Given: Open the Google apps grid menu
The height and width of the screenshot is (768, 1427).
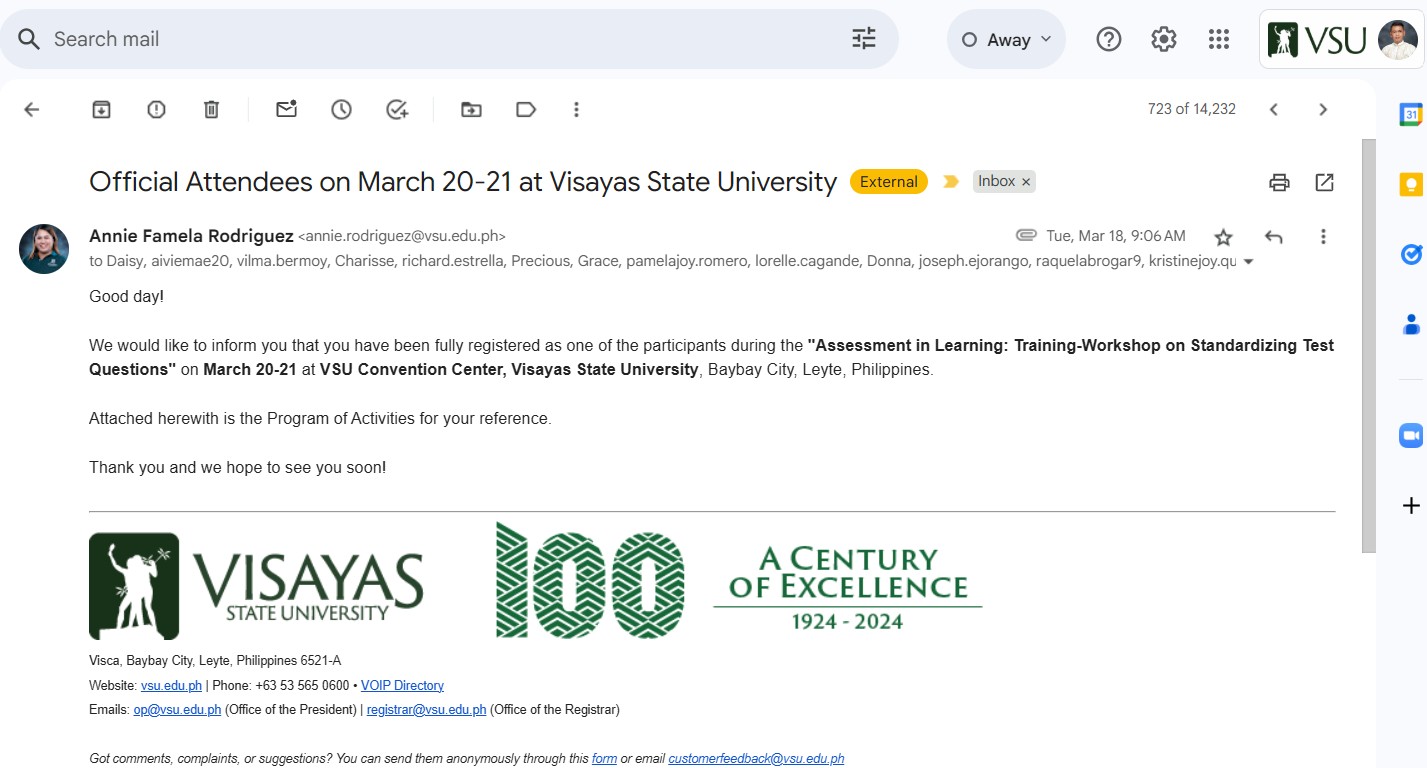Looking at the screenshot, I should (1218, 39).
